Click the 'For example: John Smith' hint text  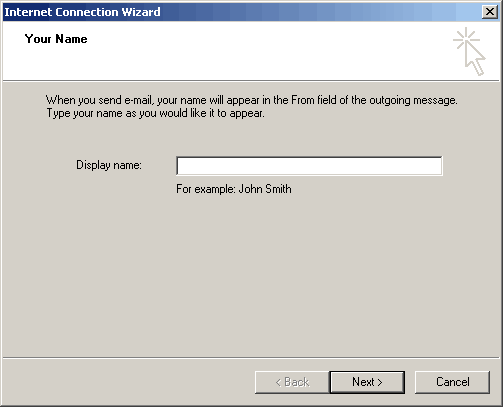tap(234, 189)
